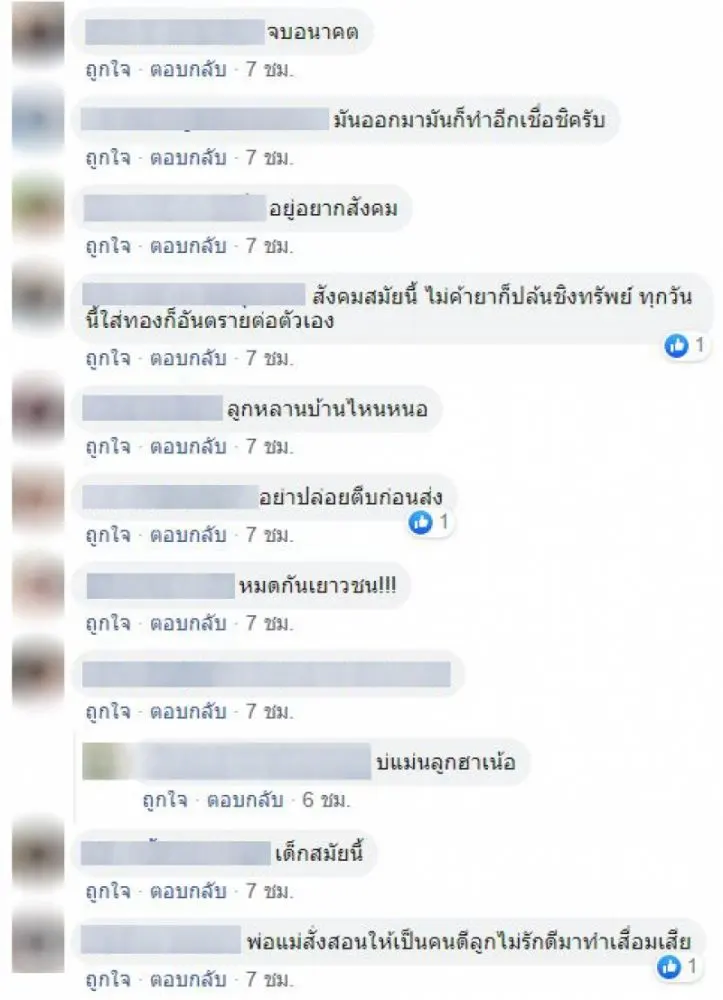Reply to the จบอนาคต comment
Image resolution: width=723 pixels, height=1000 pixels.
[x=188, y=69]
